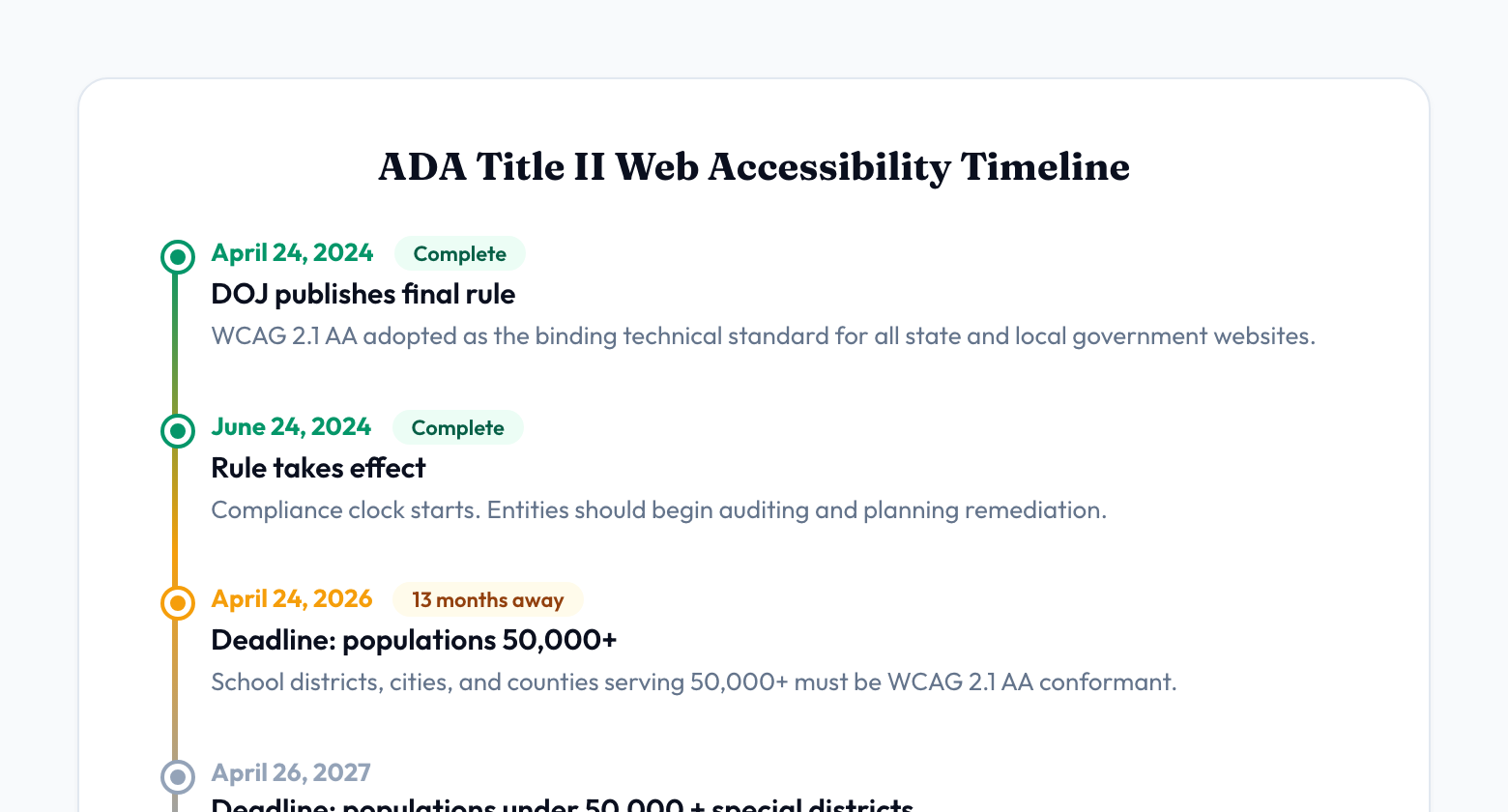Click the April 24, 2024 date label
The height and width of the screenshot is (812, 1508).
(x=292, y=253)
